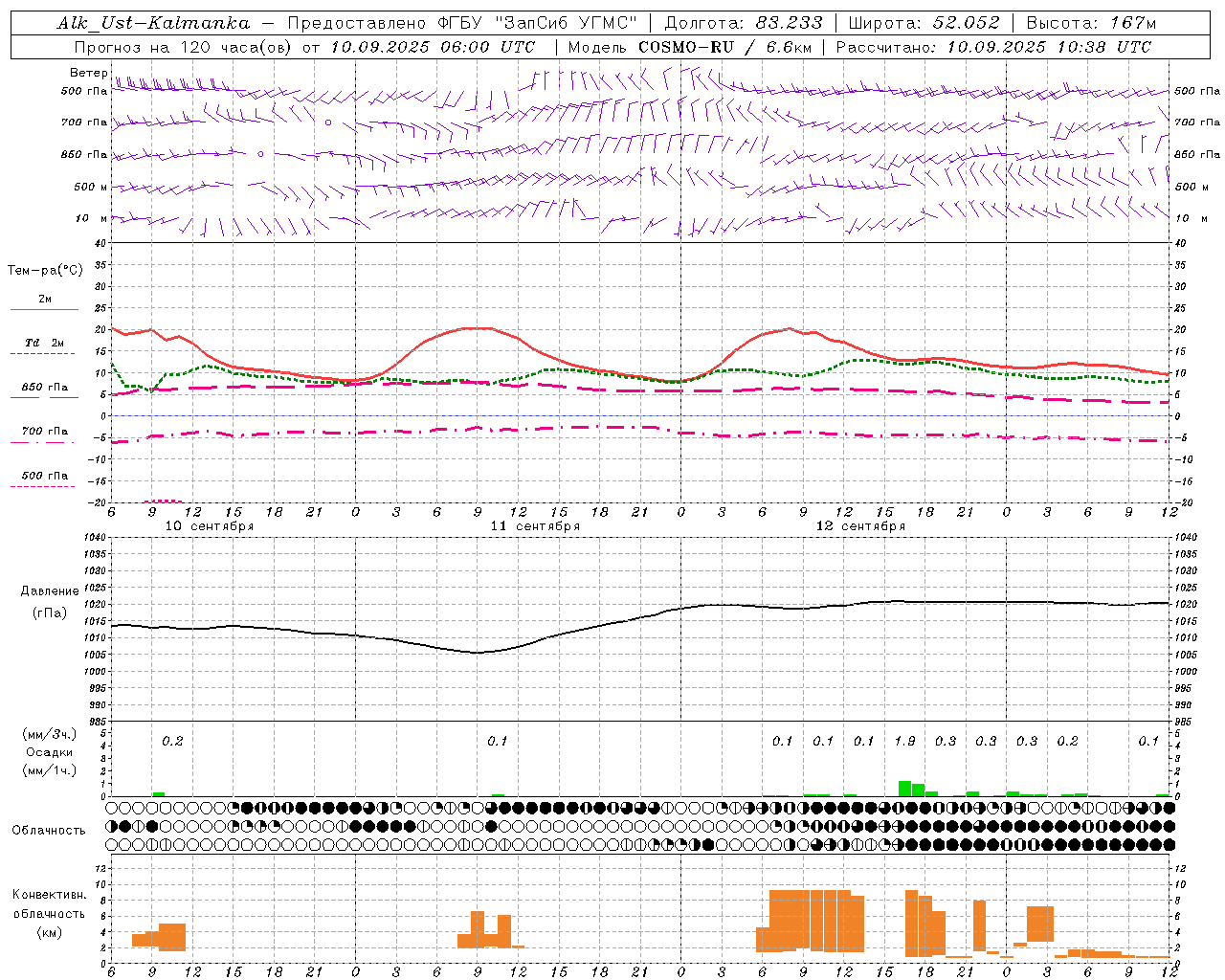
Task: Click the "Широта: 52.052" header field
Action: tap(924, 23)
